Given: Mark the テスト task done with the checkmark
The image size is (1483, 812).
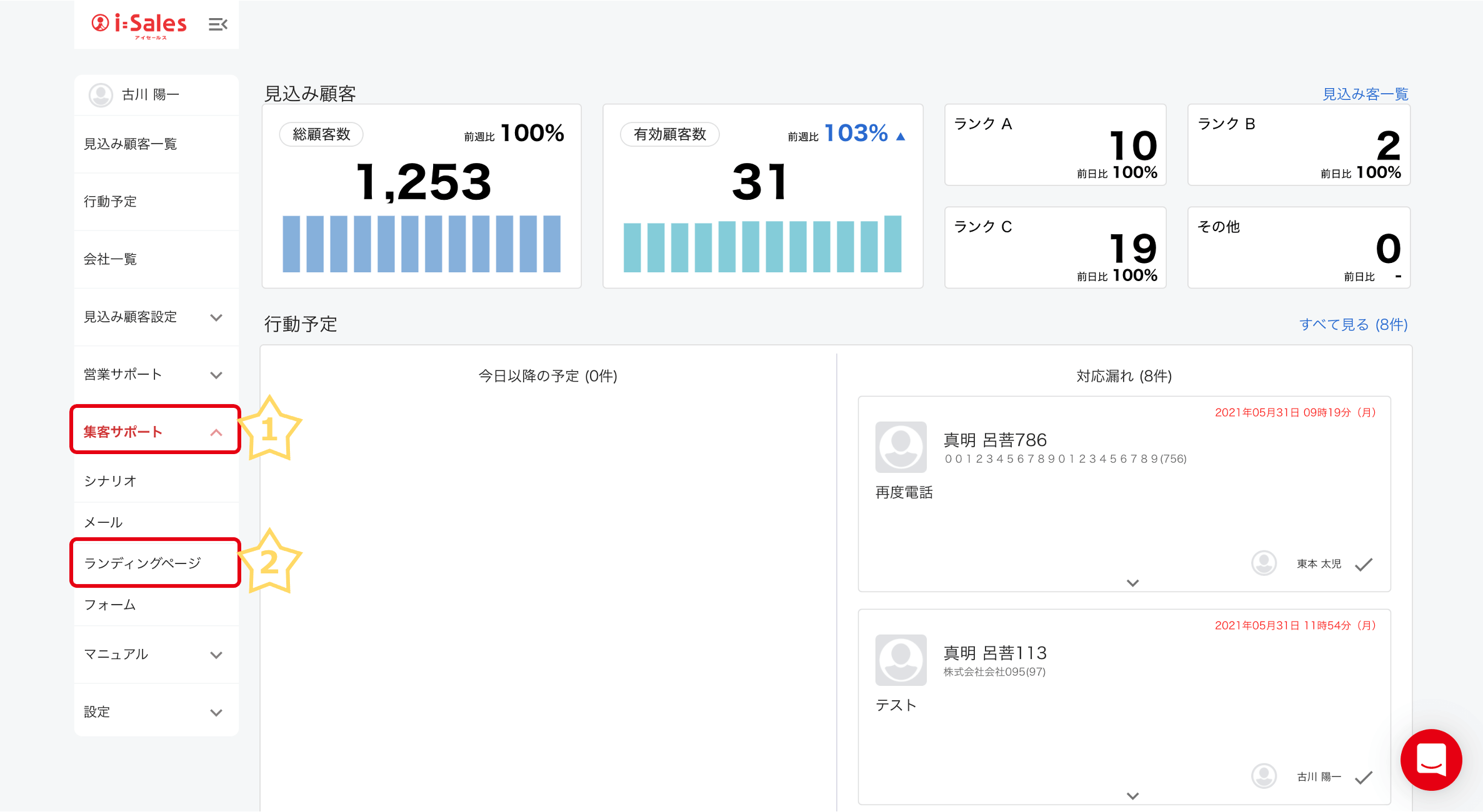Looking at the screenshot, I should [1364, 778].
